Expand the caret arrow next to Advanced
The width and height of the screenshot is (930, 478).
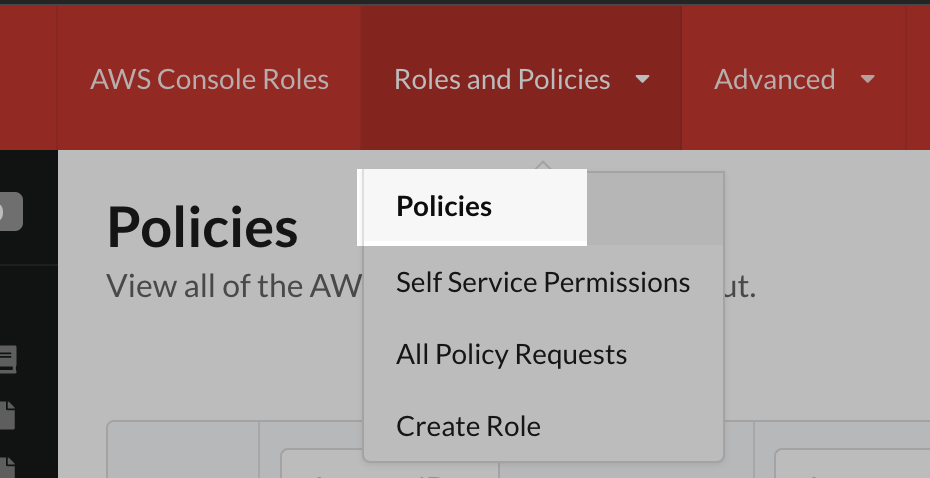pyautogui.click(x=867, y=79)
